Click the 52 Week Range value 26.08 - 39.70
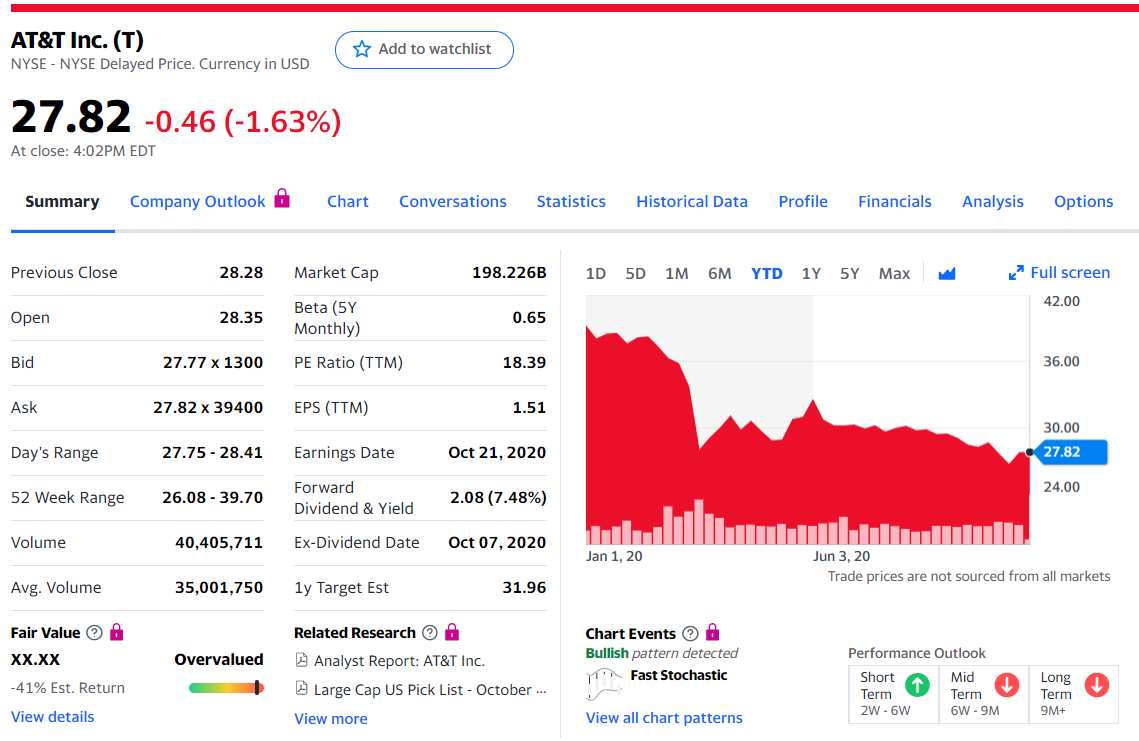 [212, 498]
